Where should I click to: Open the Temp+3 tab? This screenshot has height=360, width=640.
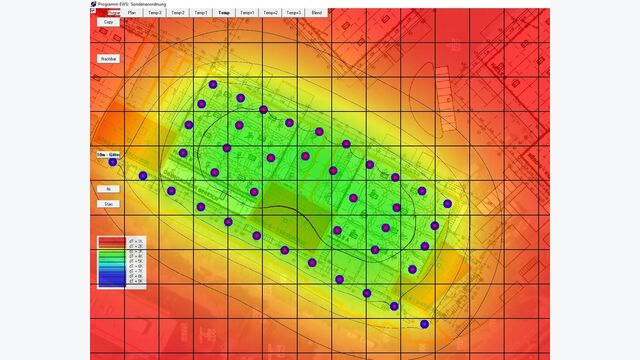pyautogui.click(x=293, y=13)
